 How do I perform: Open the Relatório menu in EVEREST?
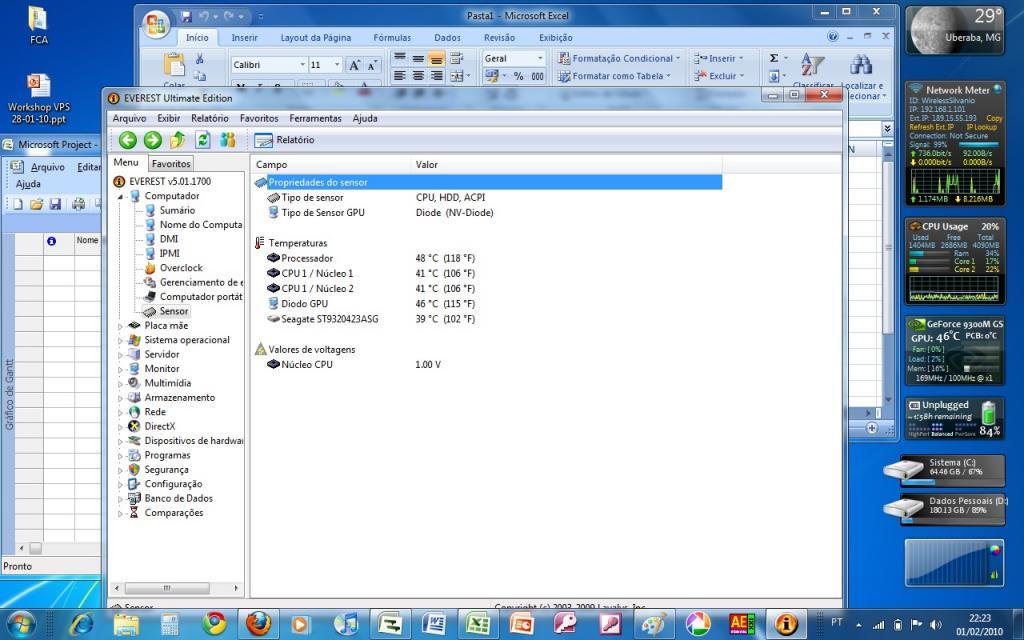pos(210,118)
